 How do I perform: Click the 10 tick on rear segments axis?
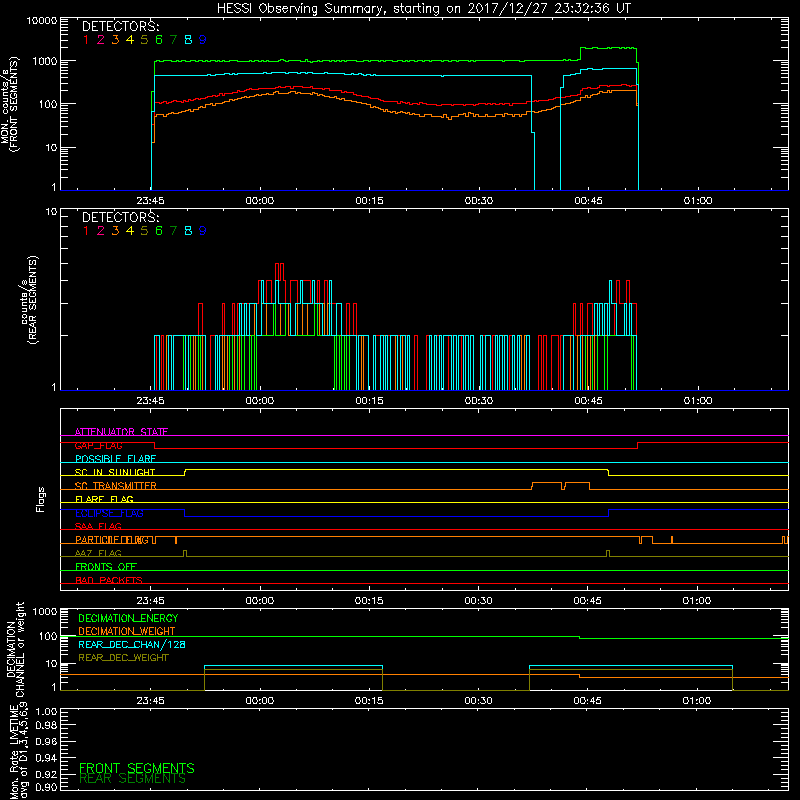[x=52, y=212]
